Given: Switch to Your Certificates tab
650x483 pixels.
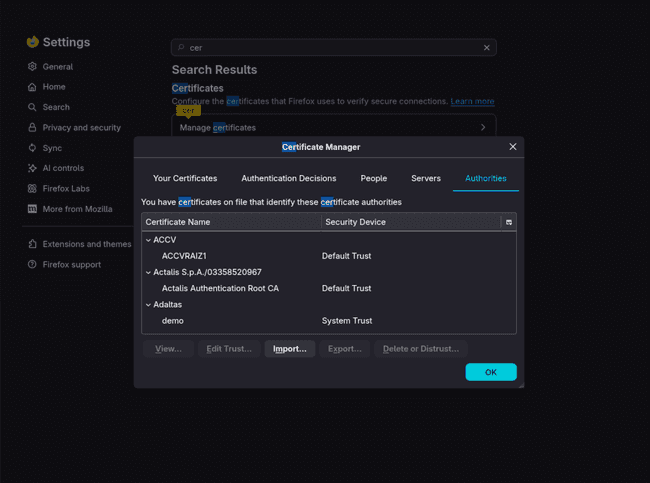Looking at the screenshot, I should 185,179.
